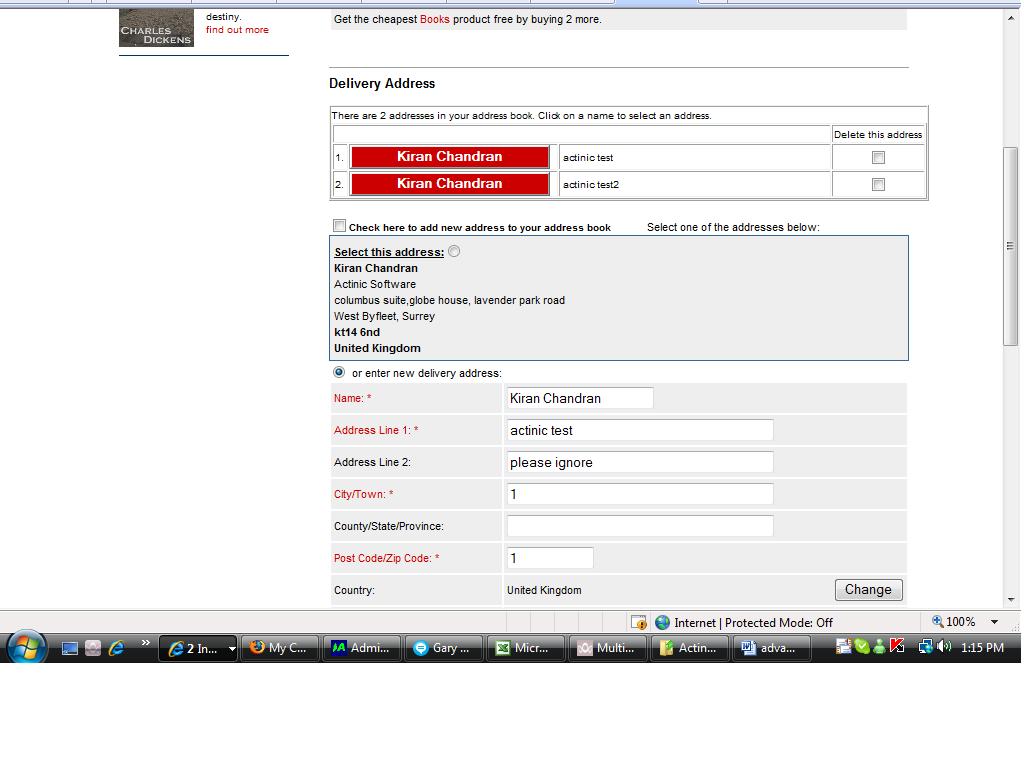Click Show Desktop icon in Quick Launch
This screenshot has width=1024, height=768.
pyautogui.click(x=70, y=648)
